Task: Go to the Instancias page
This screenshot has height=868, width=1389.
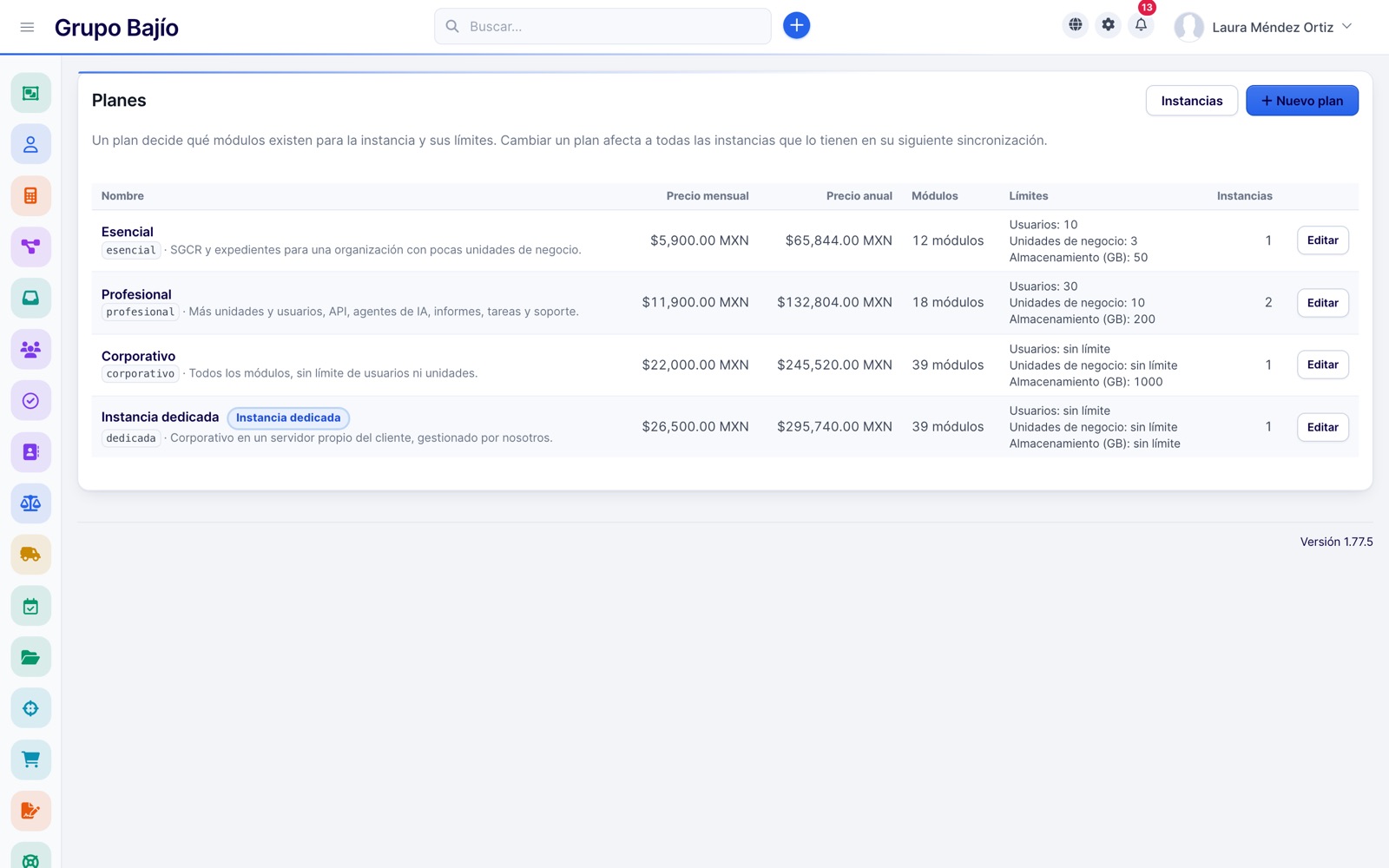Action: point(1191,101)
